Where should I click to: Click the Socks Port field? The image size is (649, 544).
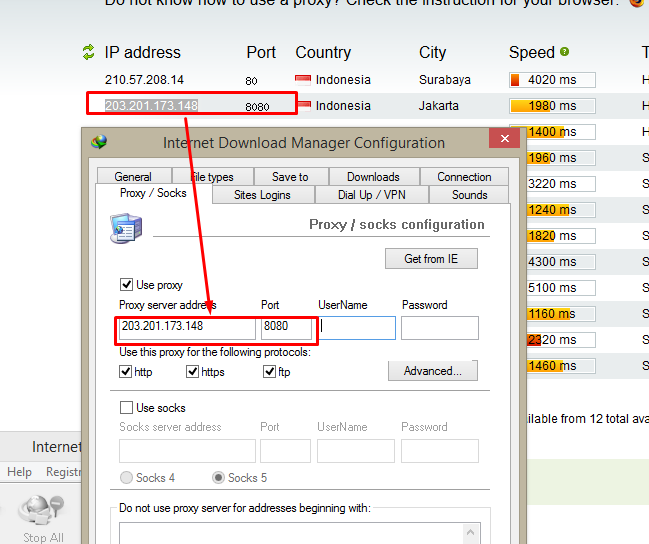(x=286, y=451)
